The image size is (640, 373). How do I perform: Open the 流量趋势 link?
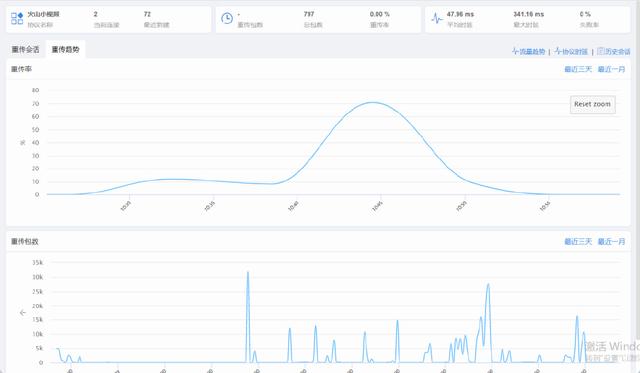tap(532, 51)
